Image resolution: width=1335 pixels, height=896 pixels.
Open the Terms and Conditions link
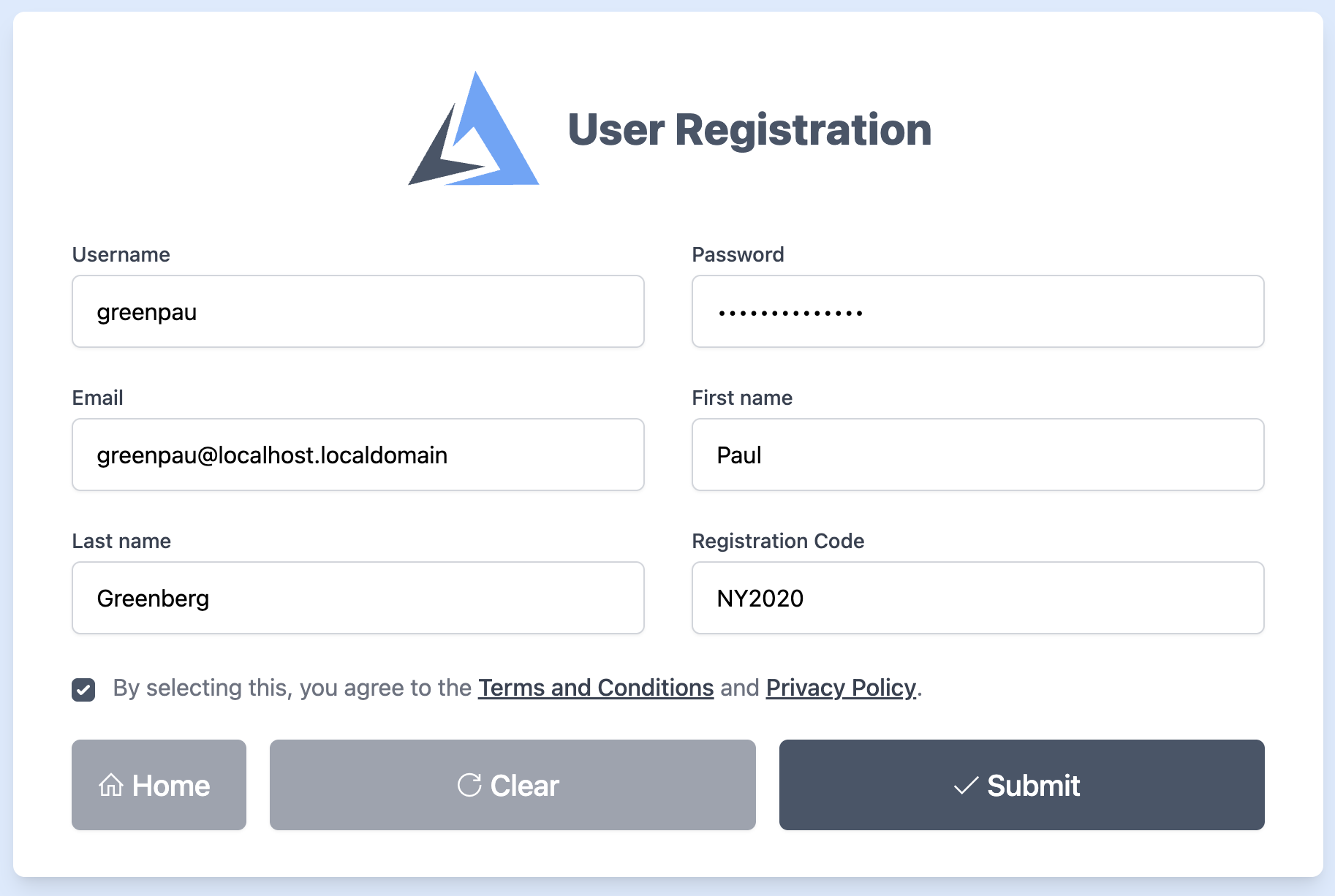596,688
